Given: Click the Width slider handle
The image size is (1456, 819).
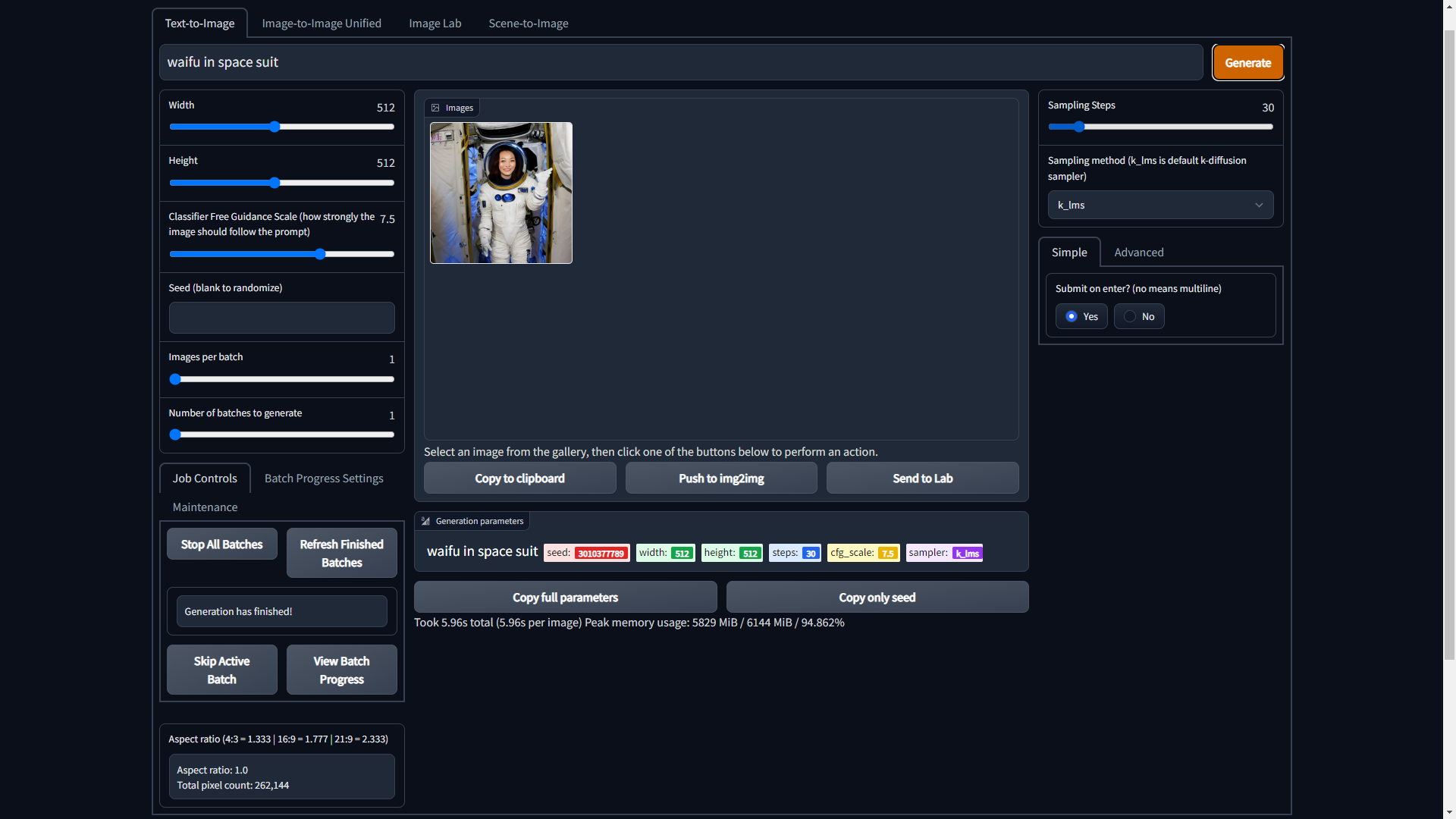Looking at the screenshot, I should 275,127.
